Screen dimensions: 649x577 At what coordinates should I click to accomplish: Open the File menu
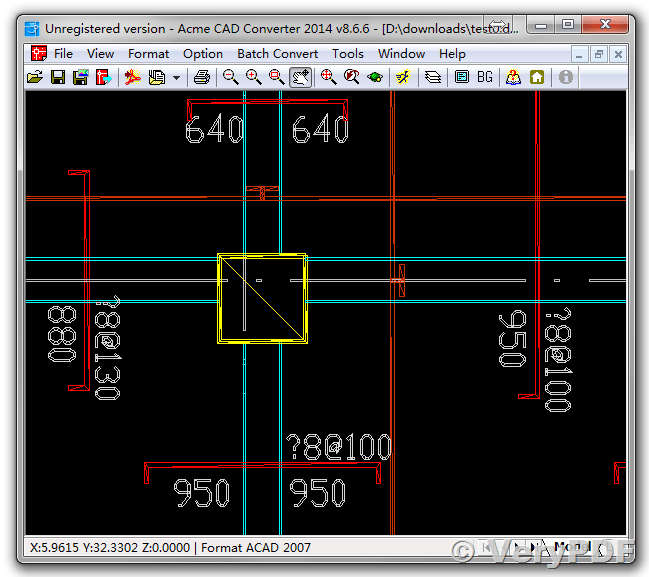63,54
